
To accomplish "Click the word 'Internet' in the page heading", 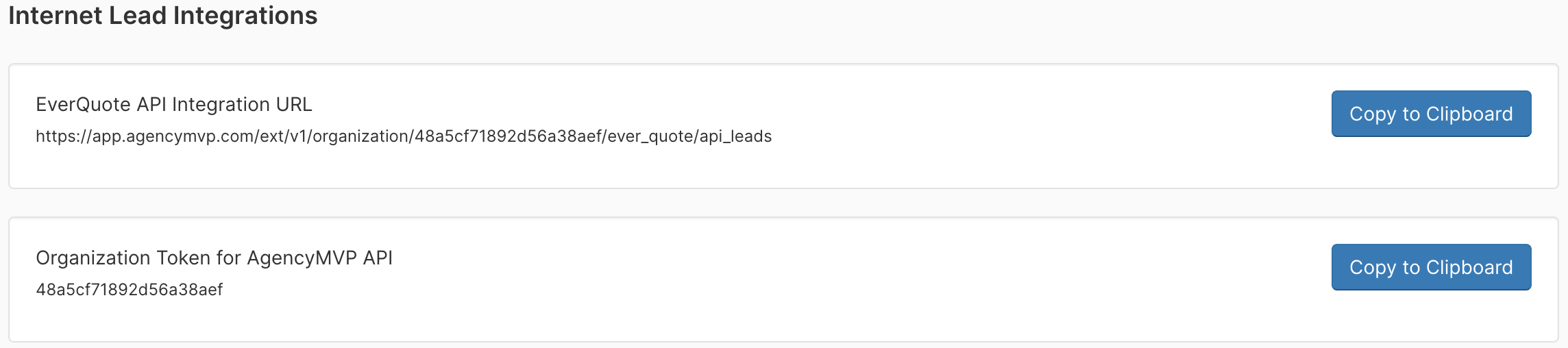I will [x=56, y=15].
